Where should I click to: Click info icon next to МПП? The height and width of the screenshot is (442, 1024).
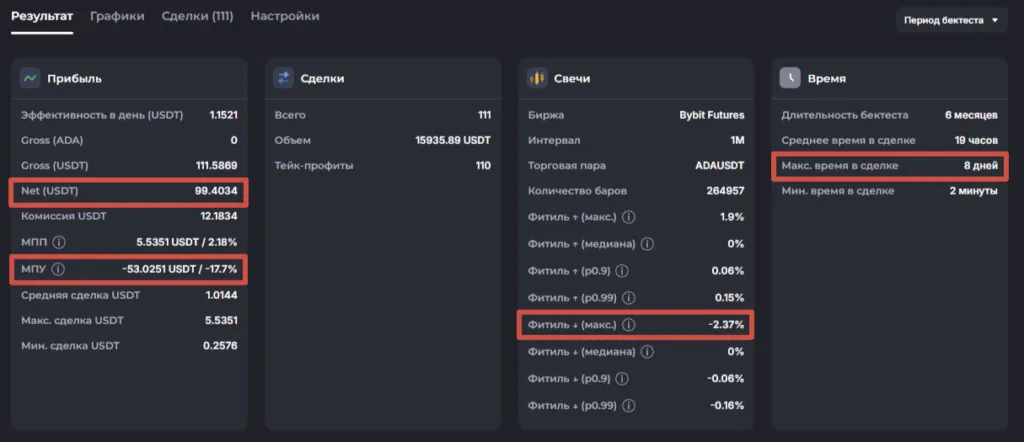59,242
